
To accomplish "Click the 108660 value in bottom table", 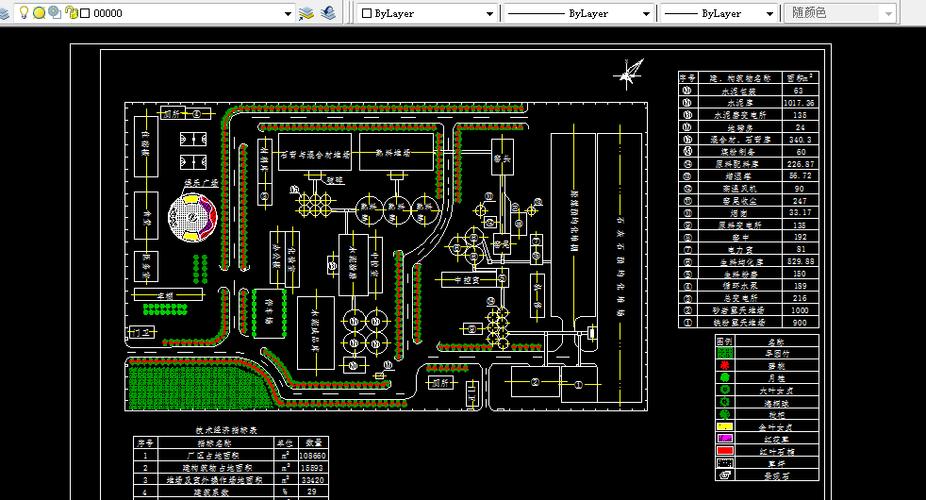I will tap(315, 455).
